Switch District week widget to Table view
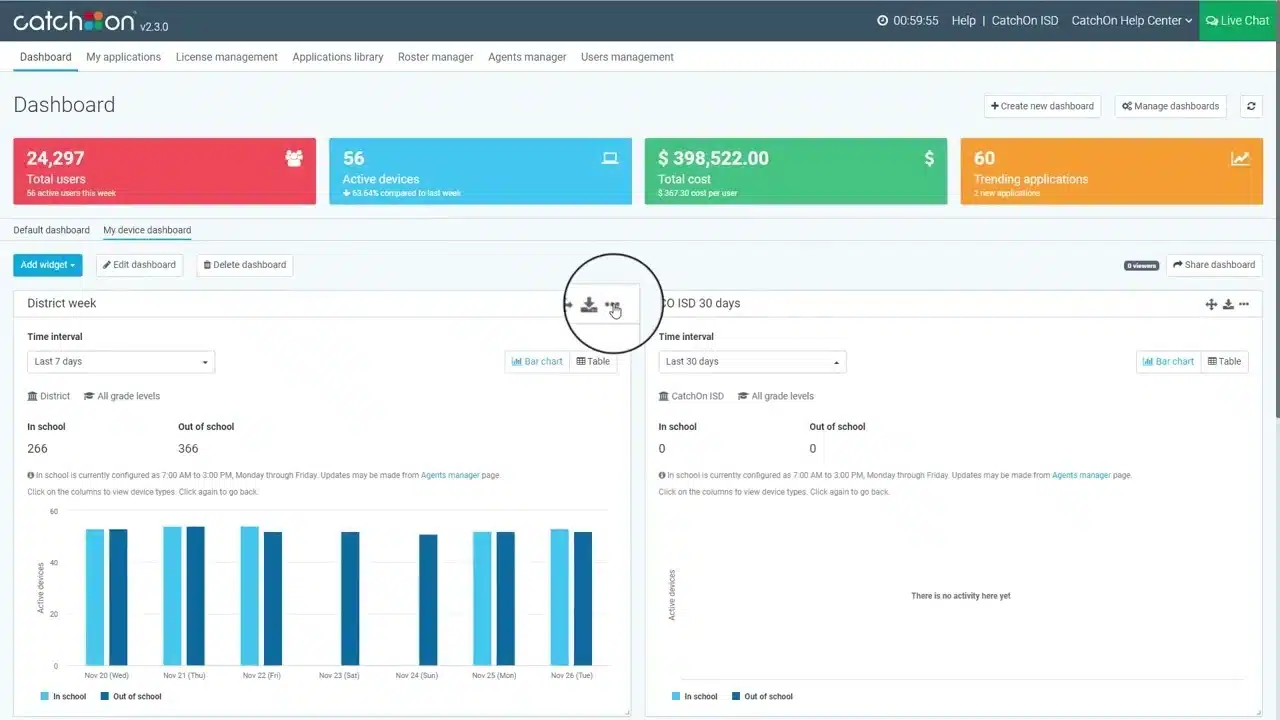 pyautogui.click(x=593, y=362)
